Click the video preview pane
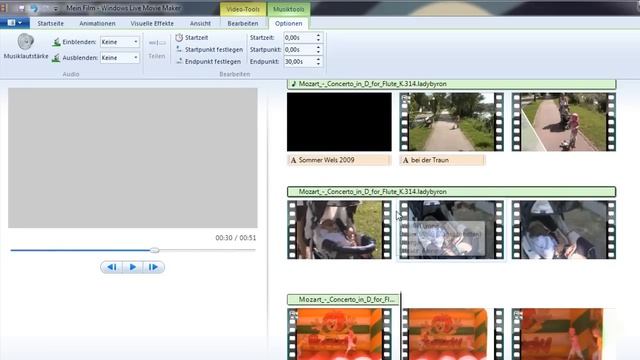The width and height of the screenshot is (640, 360). point(133,158)
